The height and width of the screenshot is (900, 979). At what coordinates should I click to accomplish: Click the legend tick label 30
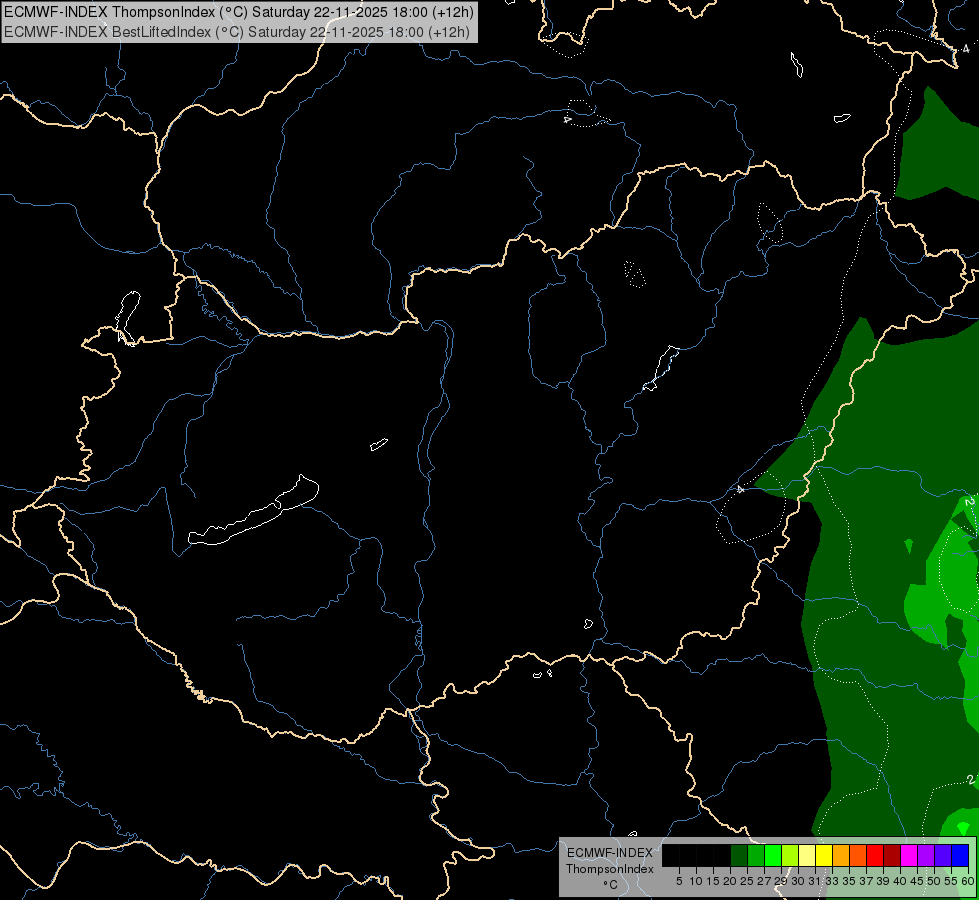[798, 881]
